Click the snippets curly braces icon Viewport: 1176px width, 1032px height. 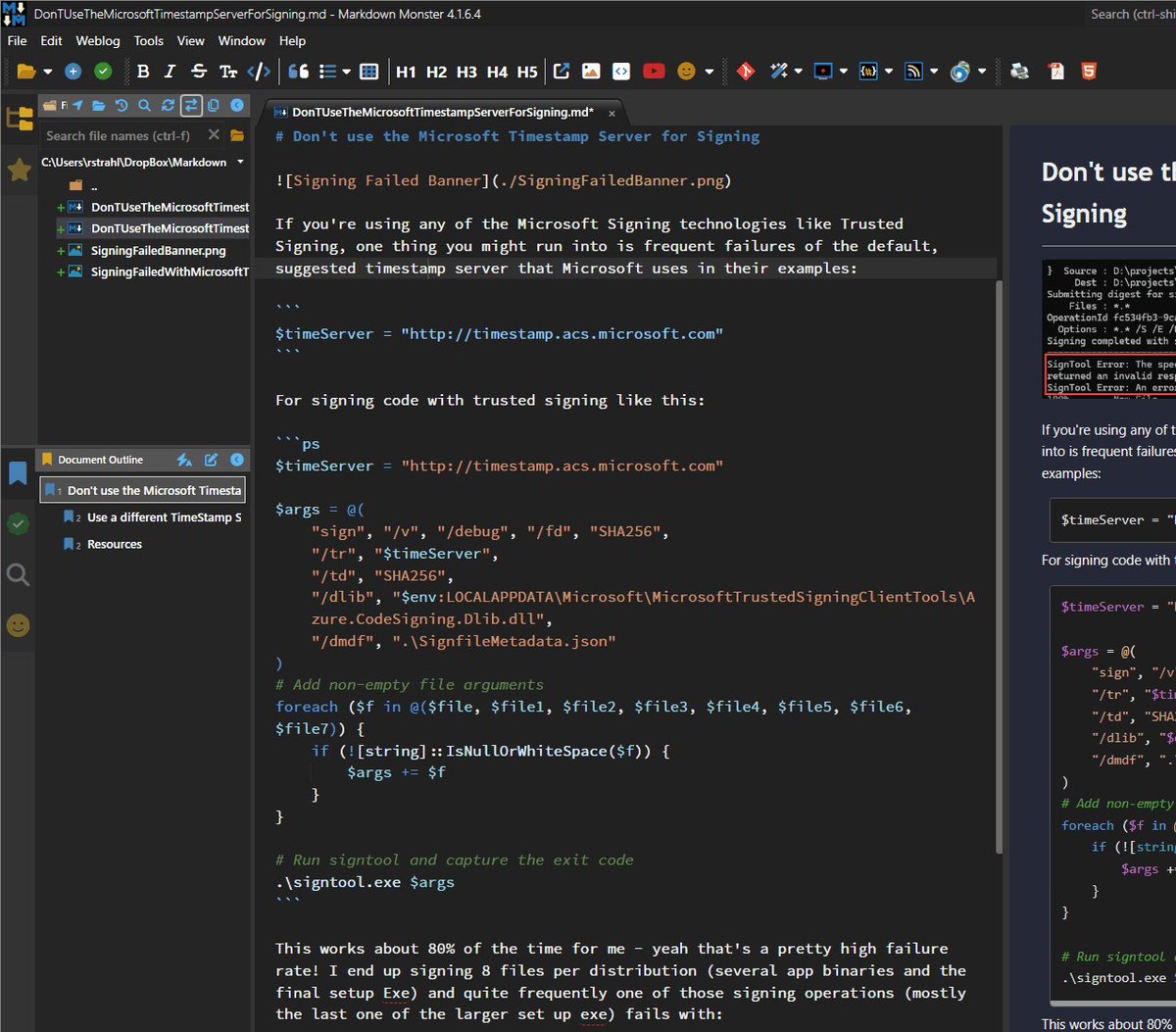pos(868,71)
